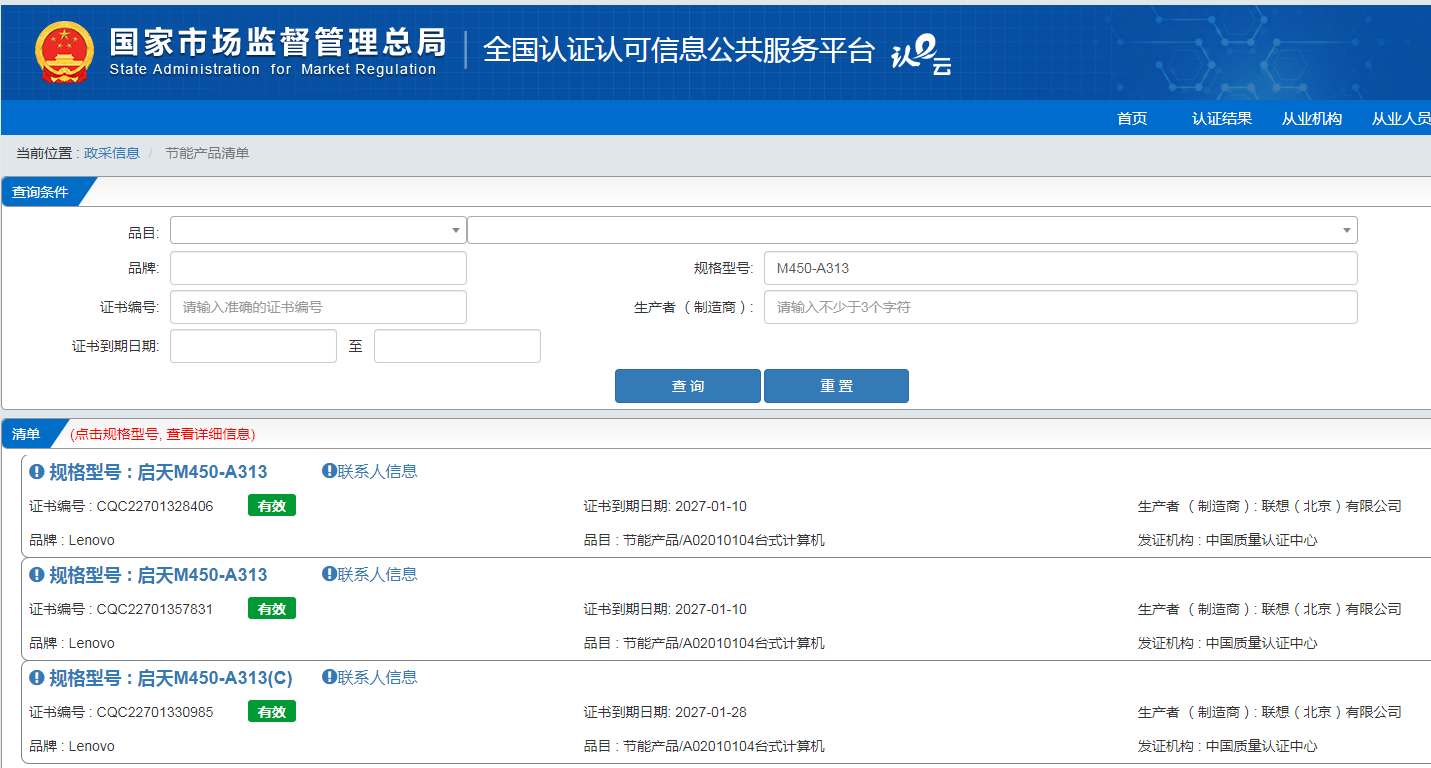
Task: Focus the 证书编号 certificate number field
Action: pos(318,307)
